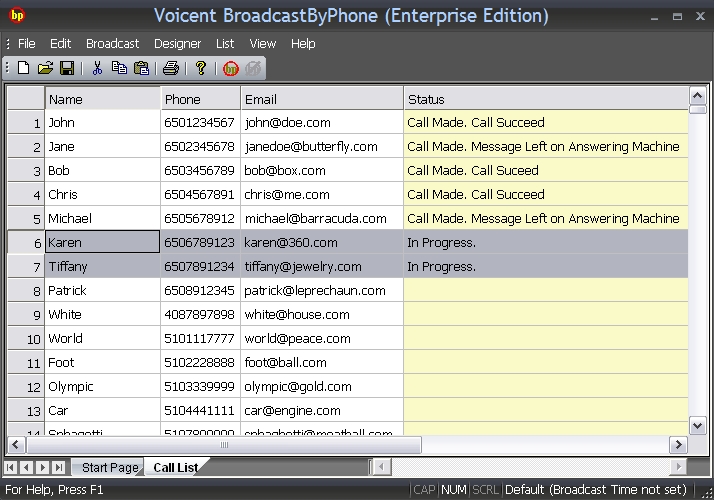This screenshot has height=500, width=714.
Task: Click the grid select-all corner cell
Action: [x=26, y=98]
